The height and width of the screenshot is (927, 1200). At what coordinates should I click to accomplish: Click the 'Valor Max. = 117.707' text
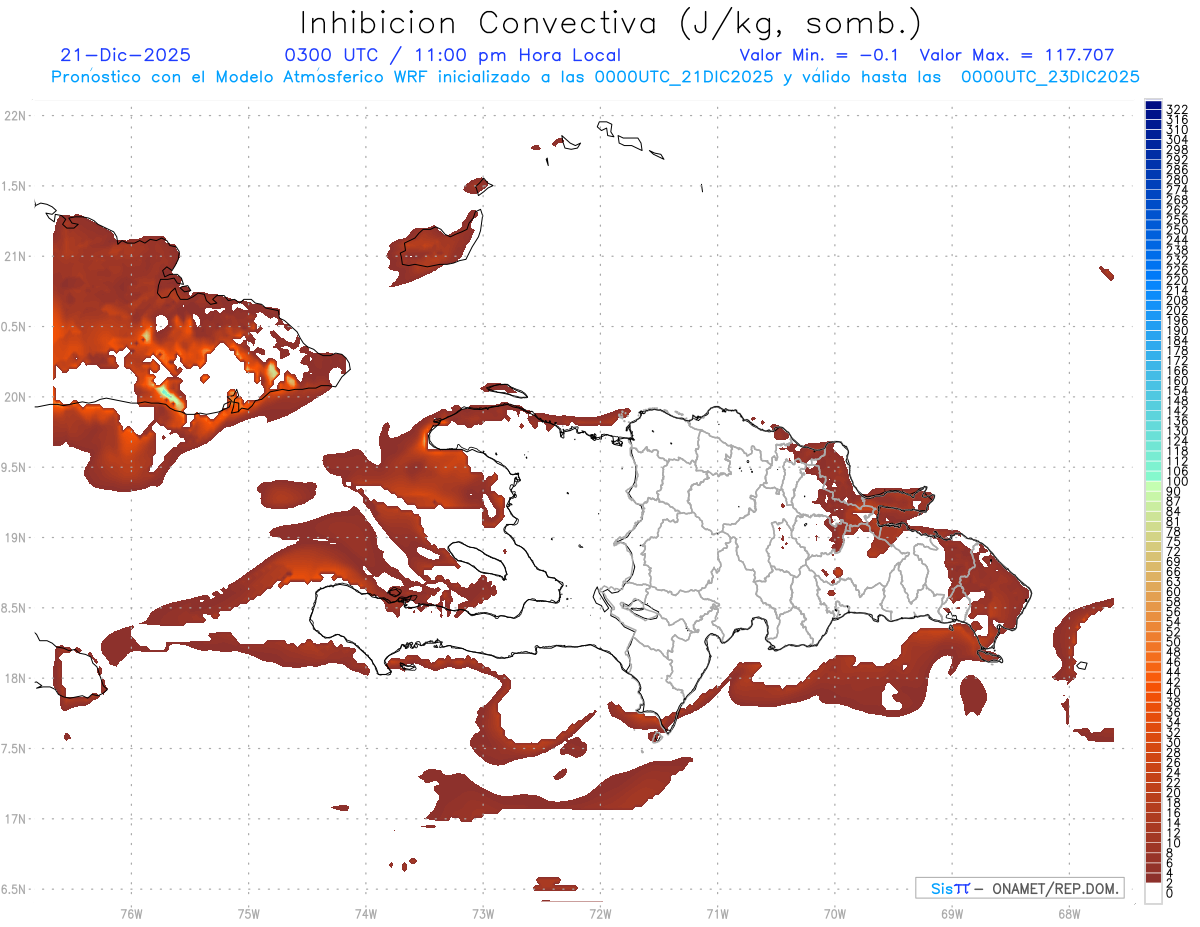coord(1017,55)
